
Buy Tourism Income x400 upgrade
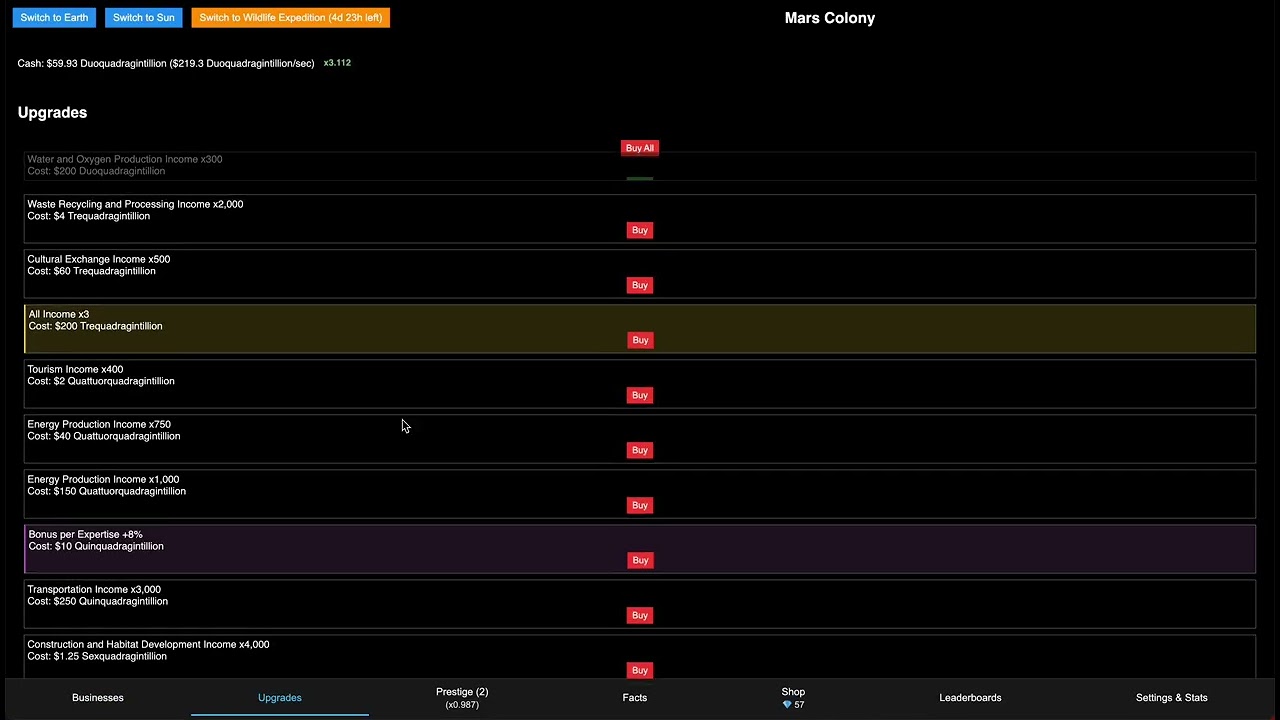(x=640, y=395)
